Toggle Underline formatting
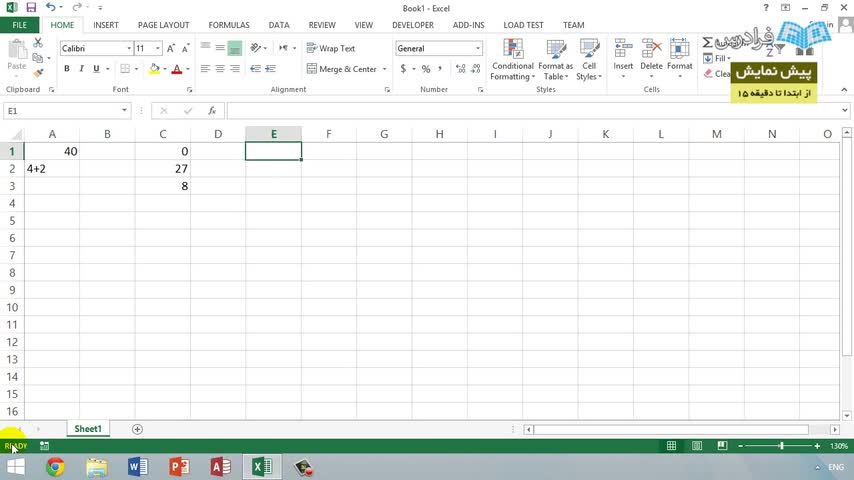Screen dimensions: 854x480 click(96, 69)
